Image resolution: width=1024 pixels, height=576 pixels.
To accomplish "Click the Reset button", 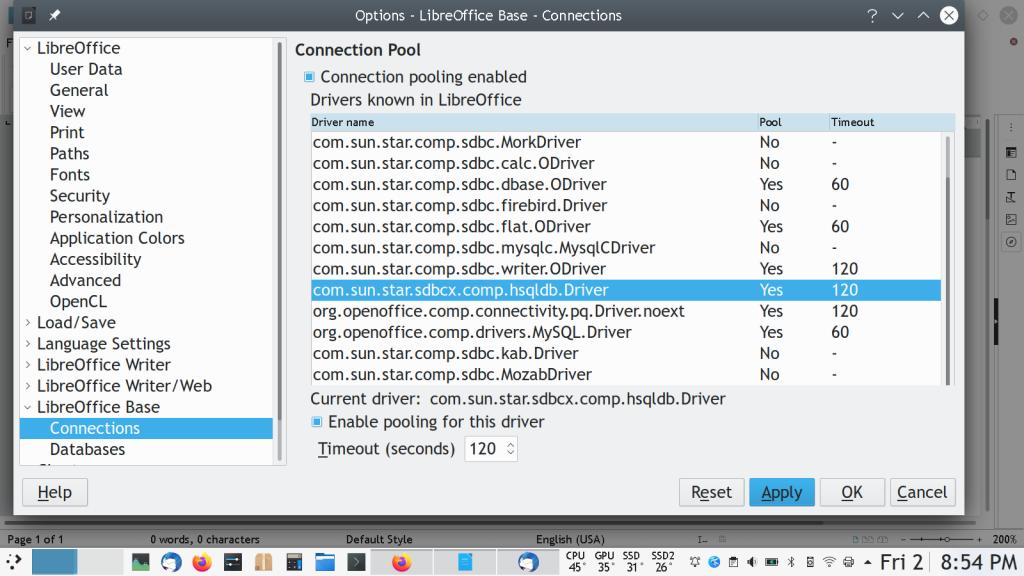I will pyautogui.click(x=711, y=492).
